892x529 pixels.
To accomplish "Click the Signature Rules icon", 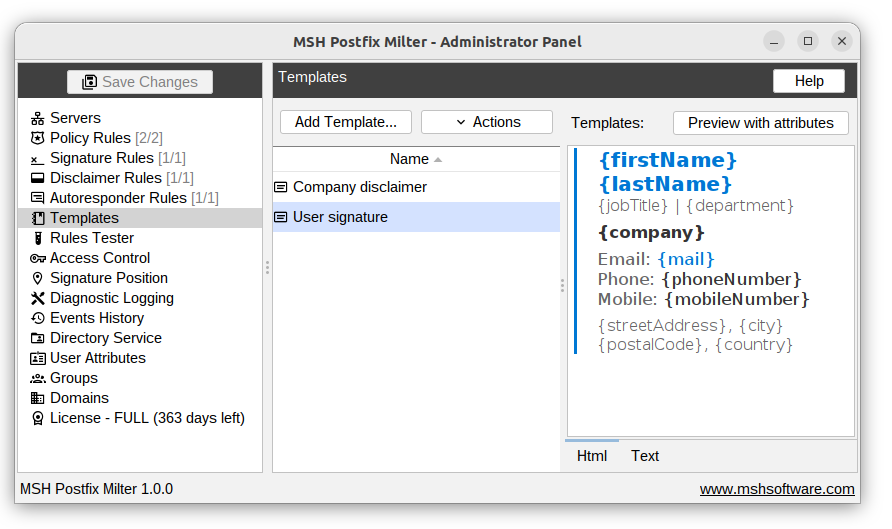I will click(38, 159).
